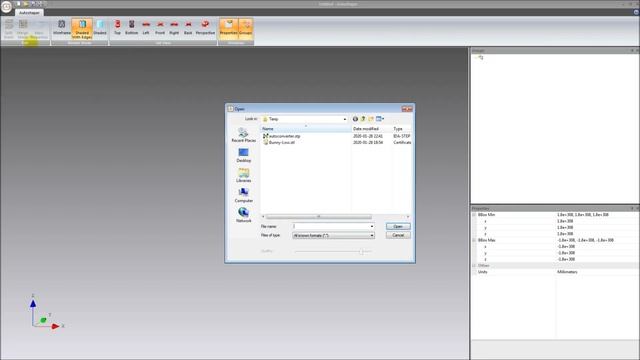Click the Properties panel title bar
640x360 pixels.
click(554, 208)
